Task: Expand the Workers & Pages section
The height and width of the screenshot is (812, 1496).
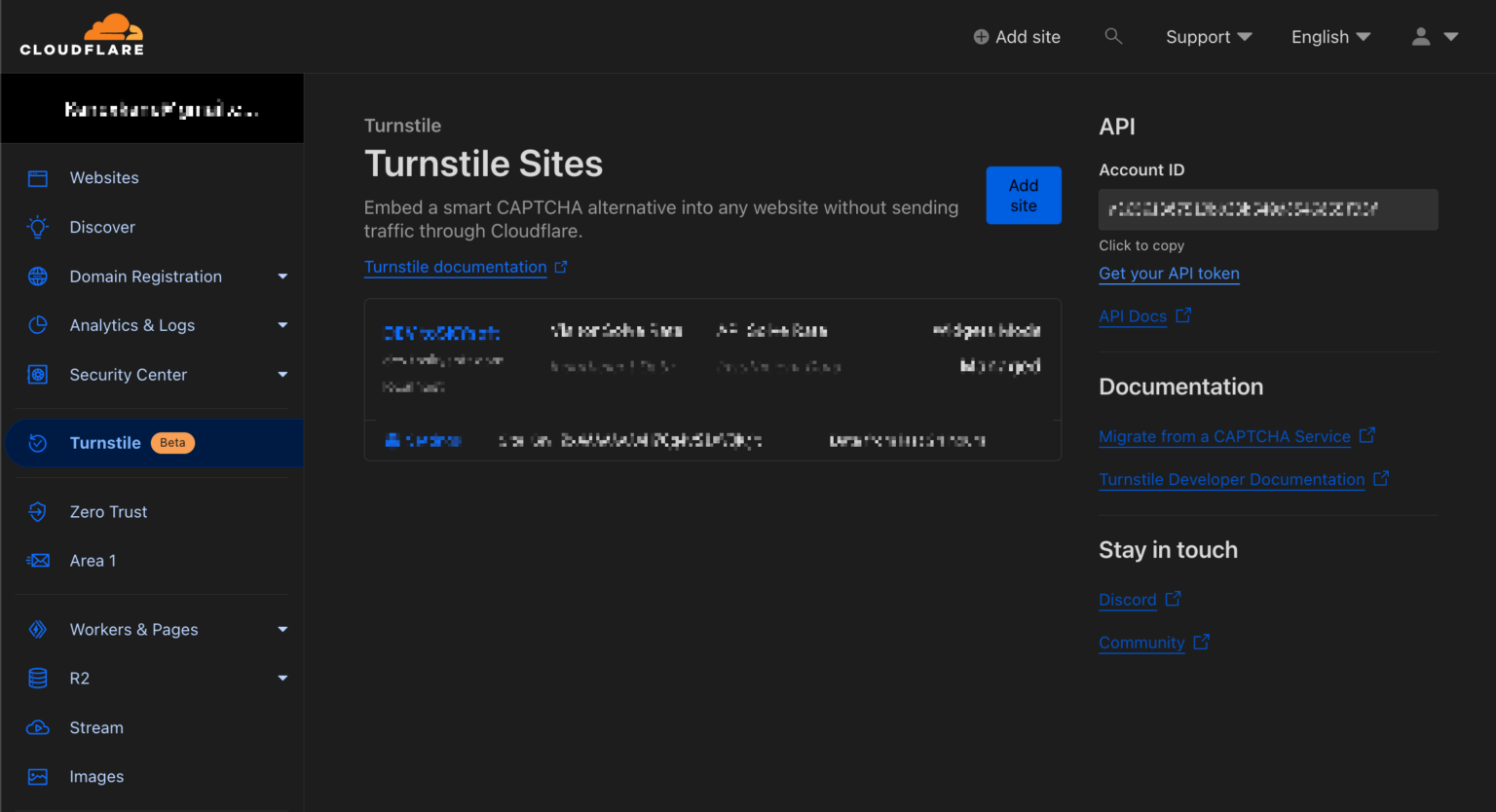Action: [282, 629]
